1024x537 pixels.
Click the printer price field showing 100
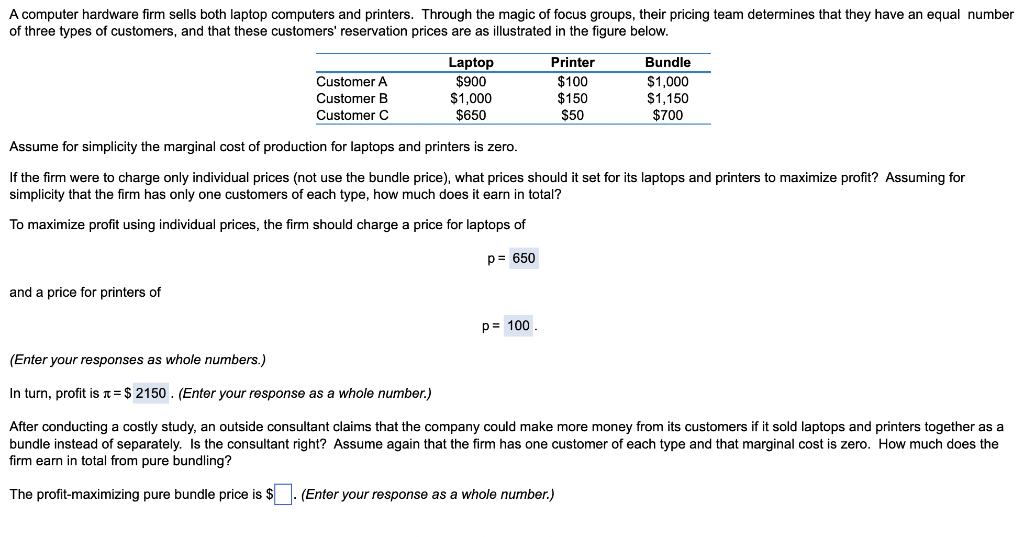tap(518, 325)
